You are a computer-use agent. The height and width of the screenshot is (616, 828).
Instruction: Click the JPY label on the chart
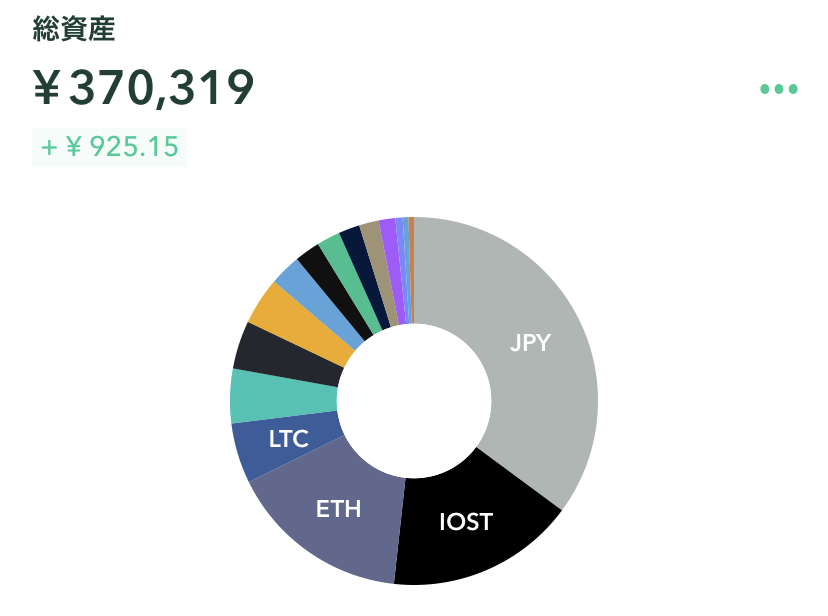(531, 343)
